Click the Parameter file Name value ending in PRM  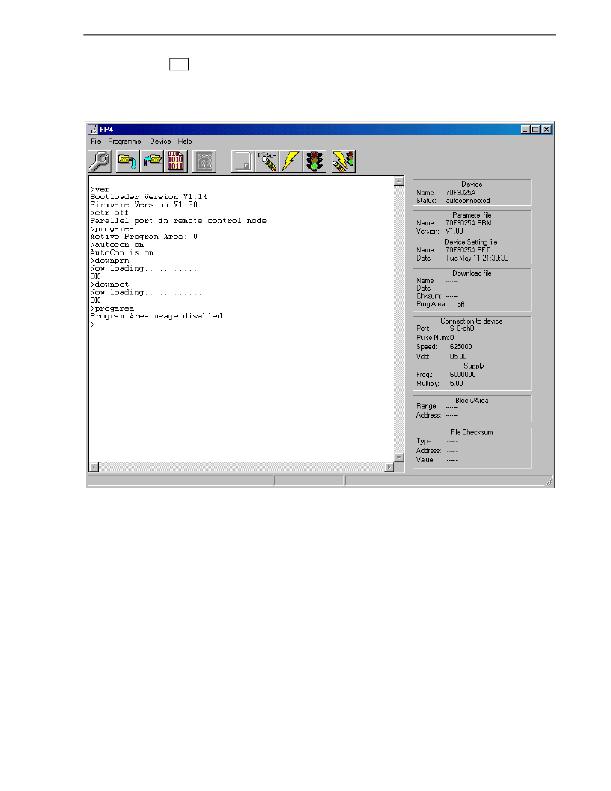468,222
